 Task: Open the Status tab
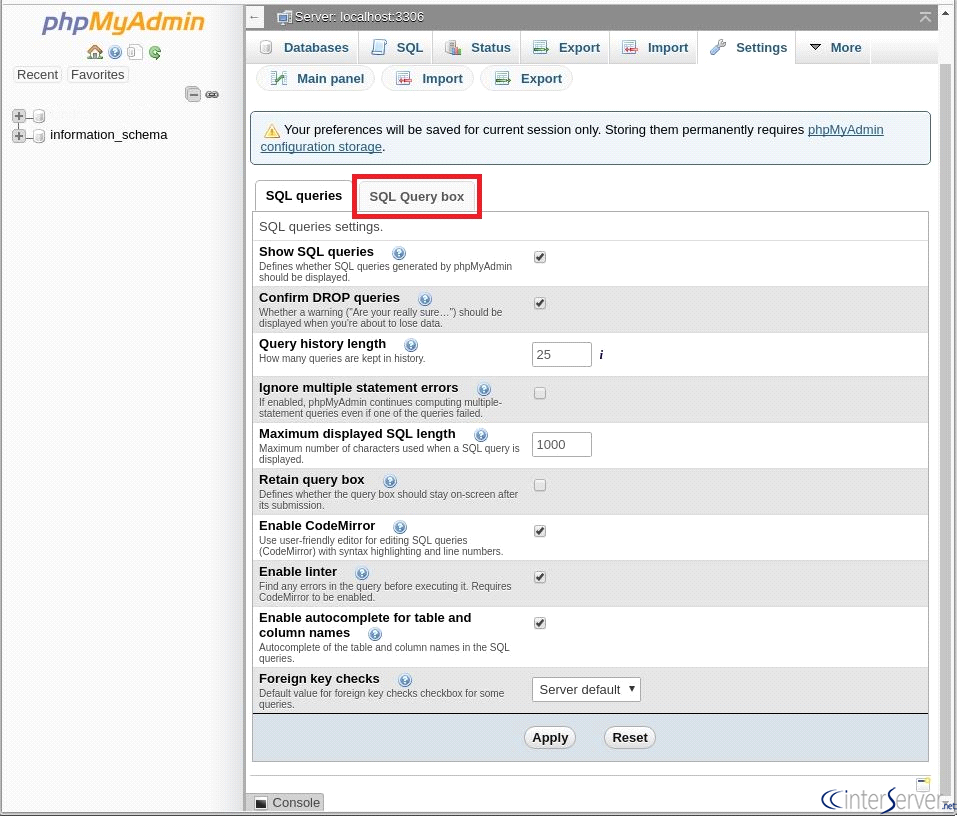477,48
